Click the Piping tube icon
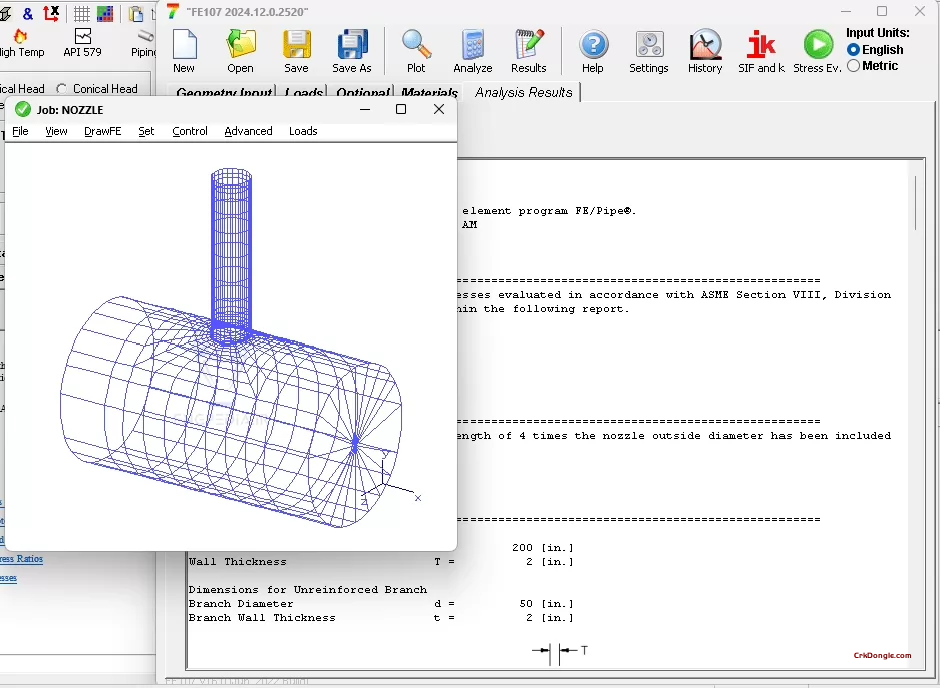 click(146, 36)
